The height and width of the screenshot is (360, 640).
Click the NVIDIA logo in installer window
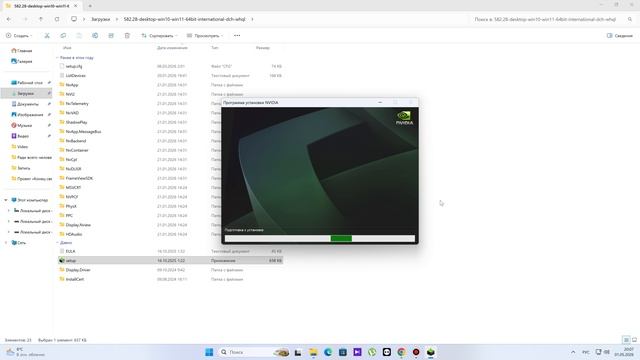point(404,118)
